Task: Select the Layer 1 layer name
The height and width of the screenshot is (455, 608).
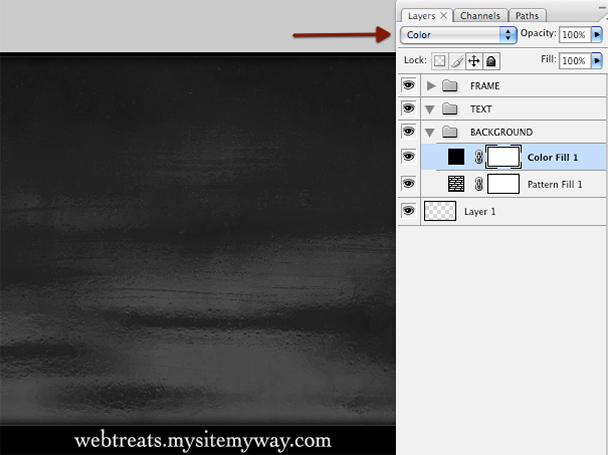Action: 480,211
